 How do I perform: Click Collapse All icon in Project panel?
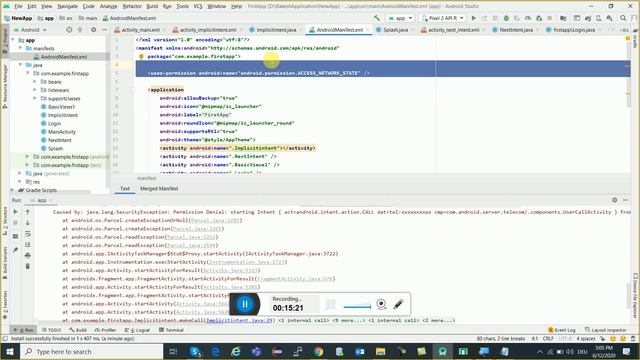click(x=80, y=30)
